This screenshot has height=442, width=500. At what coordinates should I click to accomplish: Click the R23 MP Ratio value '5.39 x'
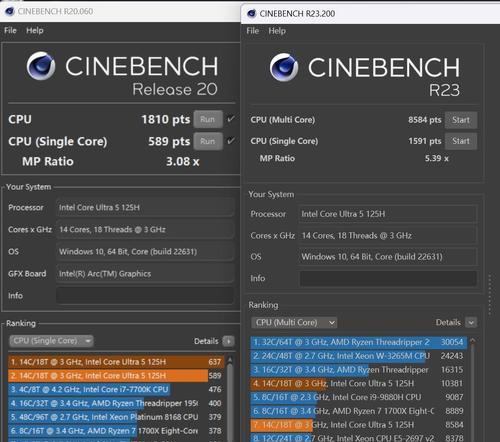pos(437,158)
